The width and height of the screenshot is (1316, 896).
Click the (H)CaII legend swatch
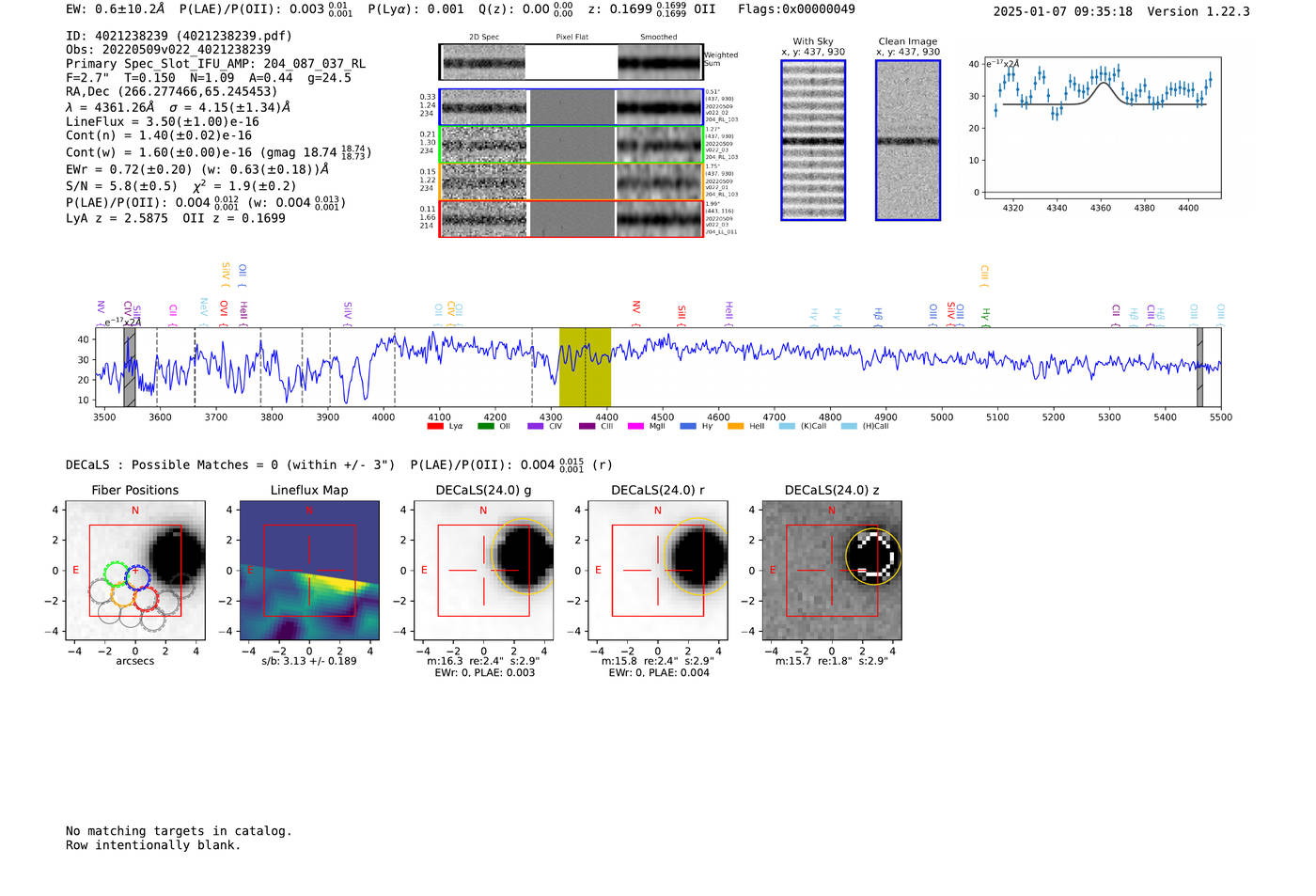[x=850, y=426]
